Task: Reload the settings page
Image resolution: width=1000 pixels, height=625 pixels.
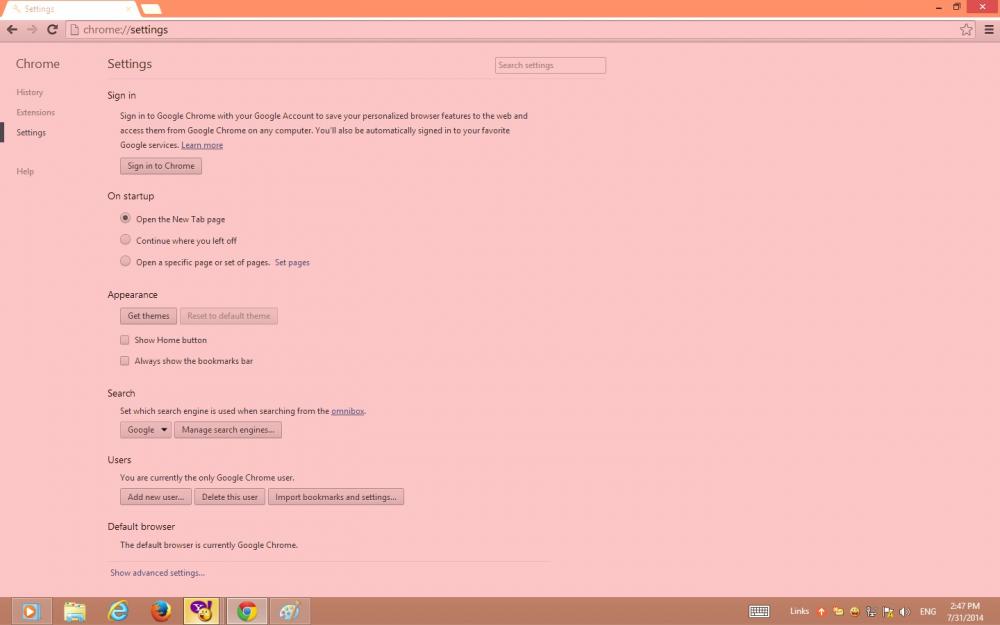Action: (52, 29)
